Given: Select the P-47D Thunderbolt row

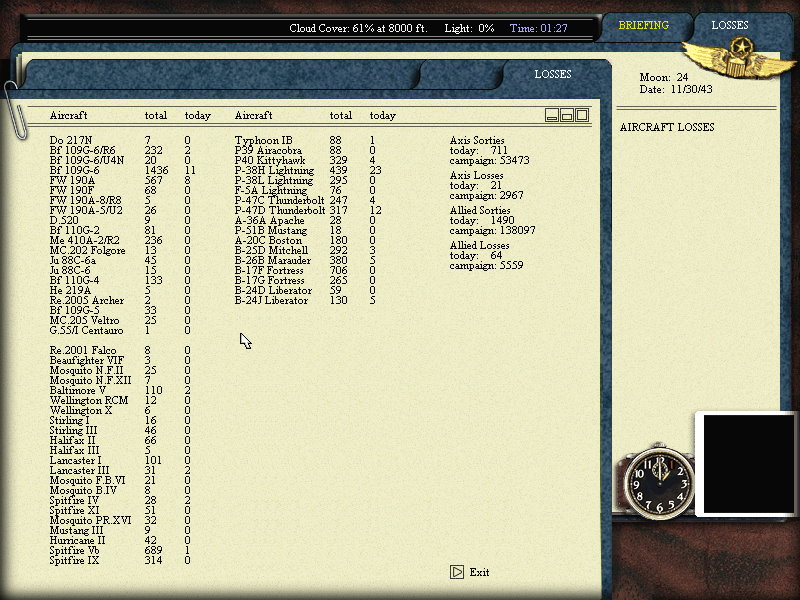Looking at the screenshot, I should click(308, 210).
